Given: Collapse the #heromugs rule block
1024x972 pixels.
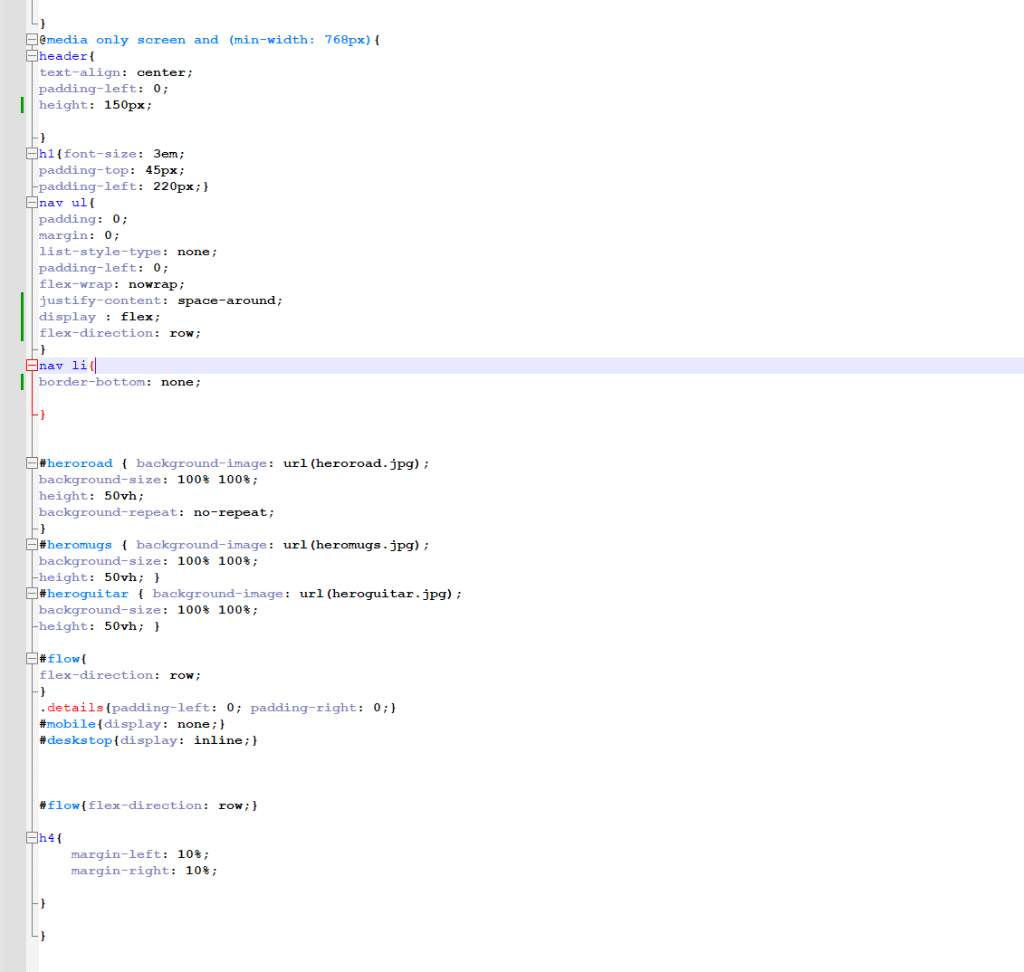Looking at the screenshot, I should [x=31, y=544].
